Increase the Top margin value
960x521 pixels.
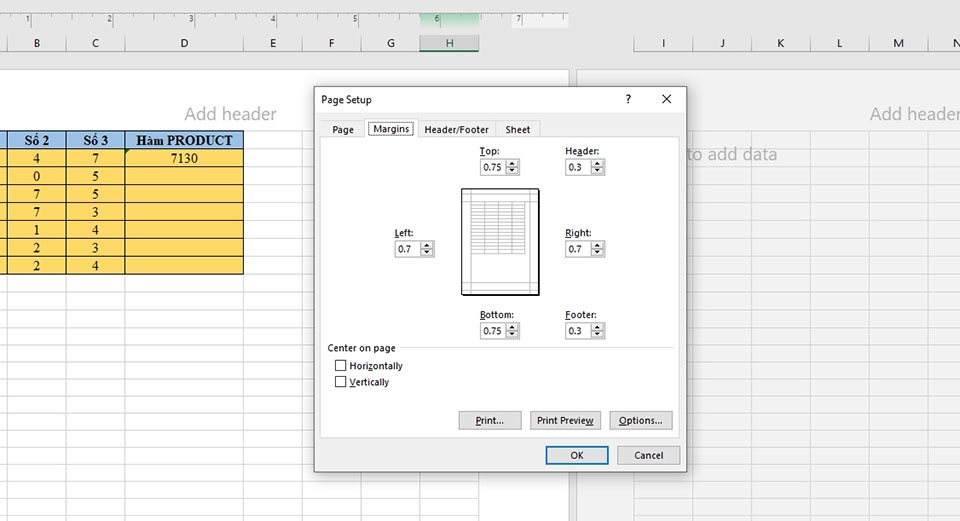512,164
